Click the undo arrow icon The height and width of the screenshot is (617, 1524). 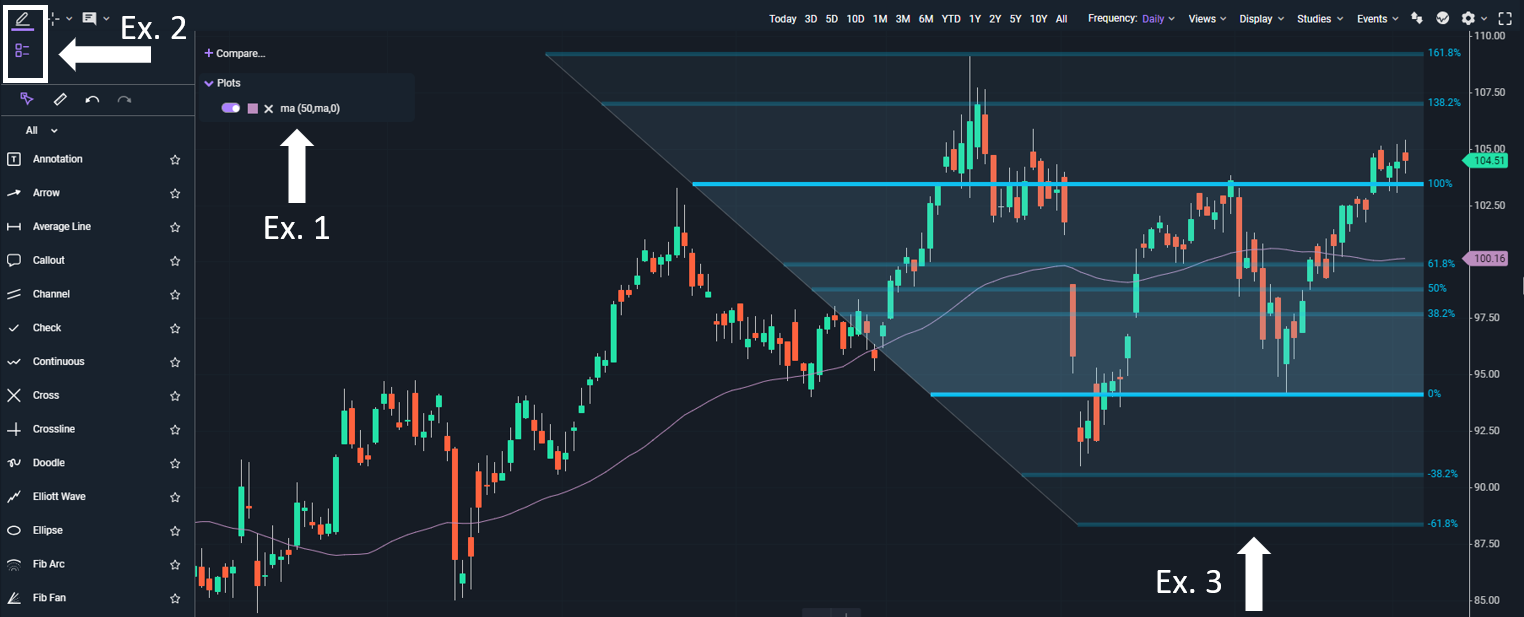pyautogui.click(x=93, y=99)
